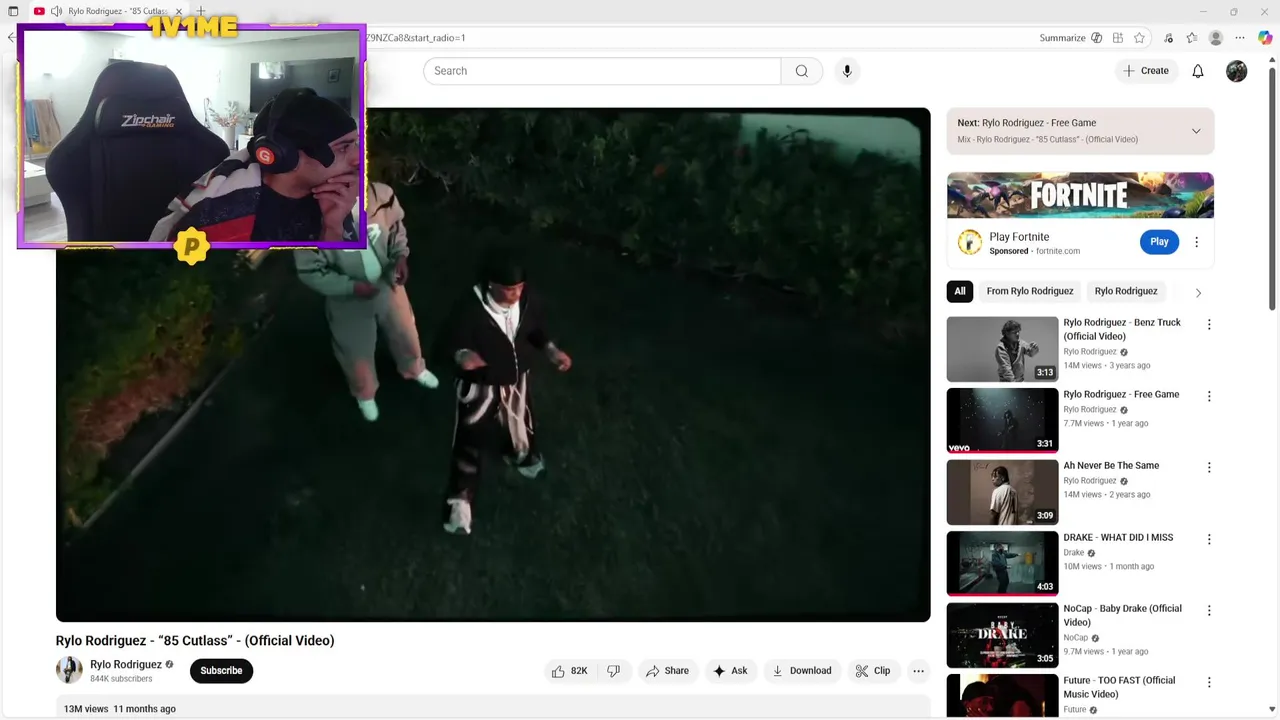Open options for DRAKE - WHAT DID I MISS
1280x720 pixels.
click(1209, 539)
